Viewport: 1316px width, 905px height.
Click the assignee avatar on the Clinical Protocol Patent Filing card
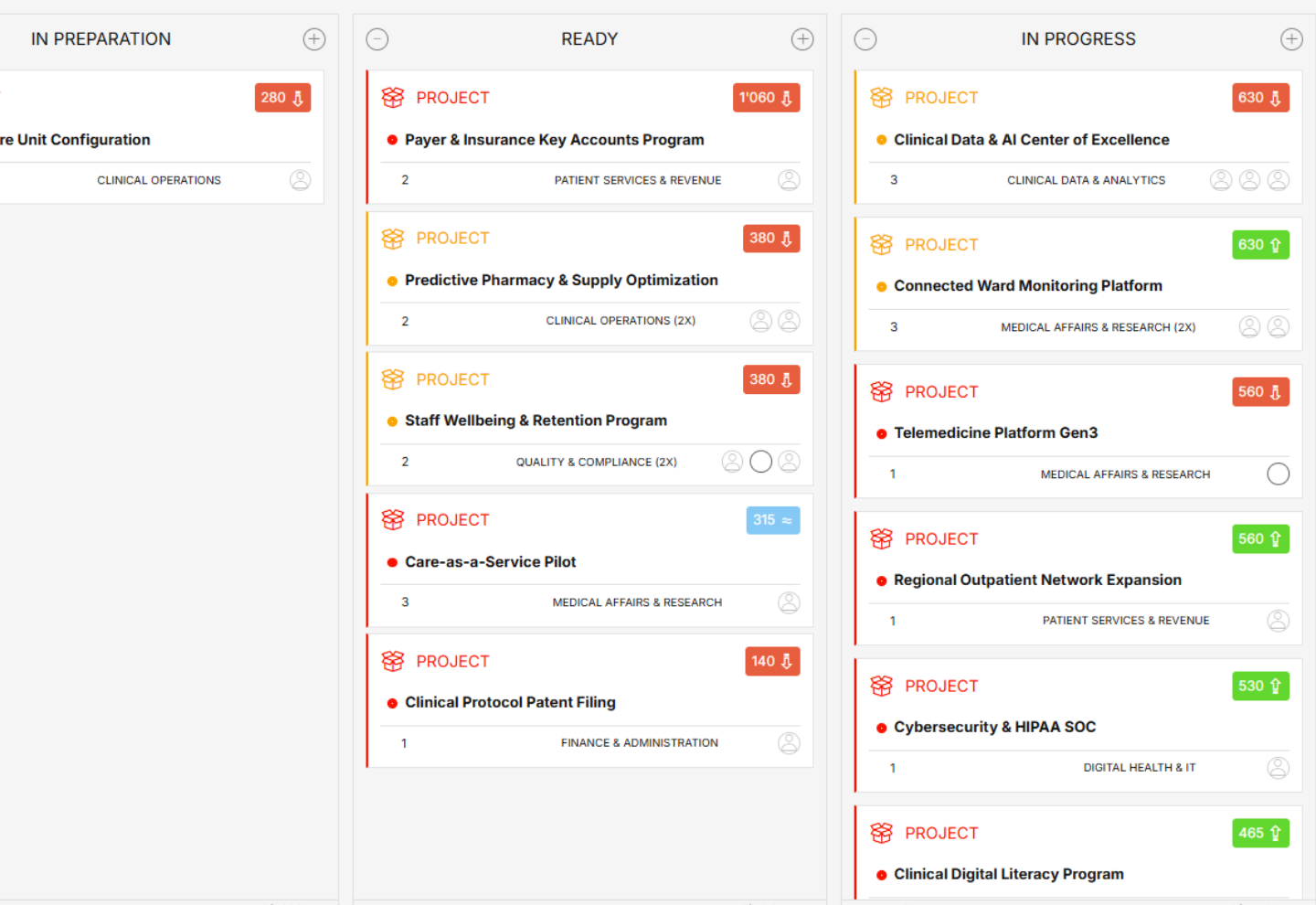coord(789,743)
